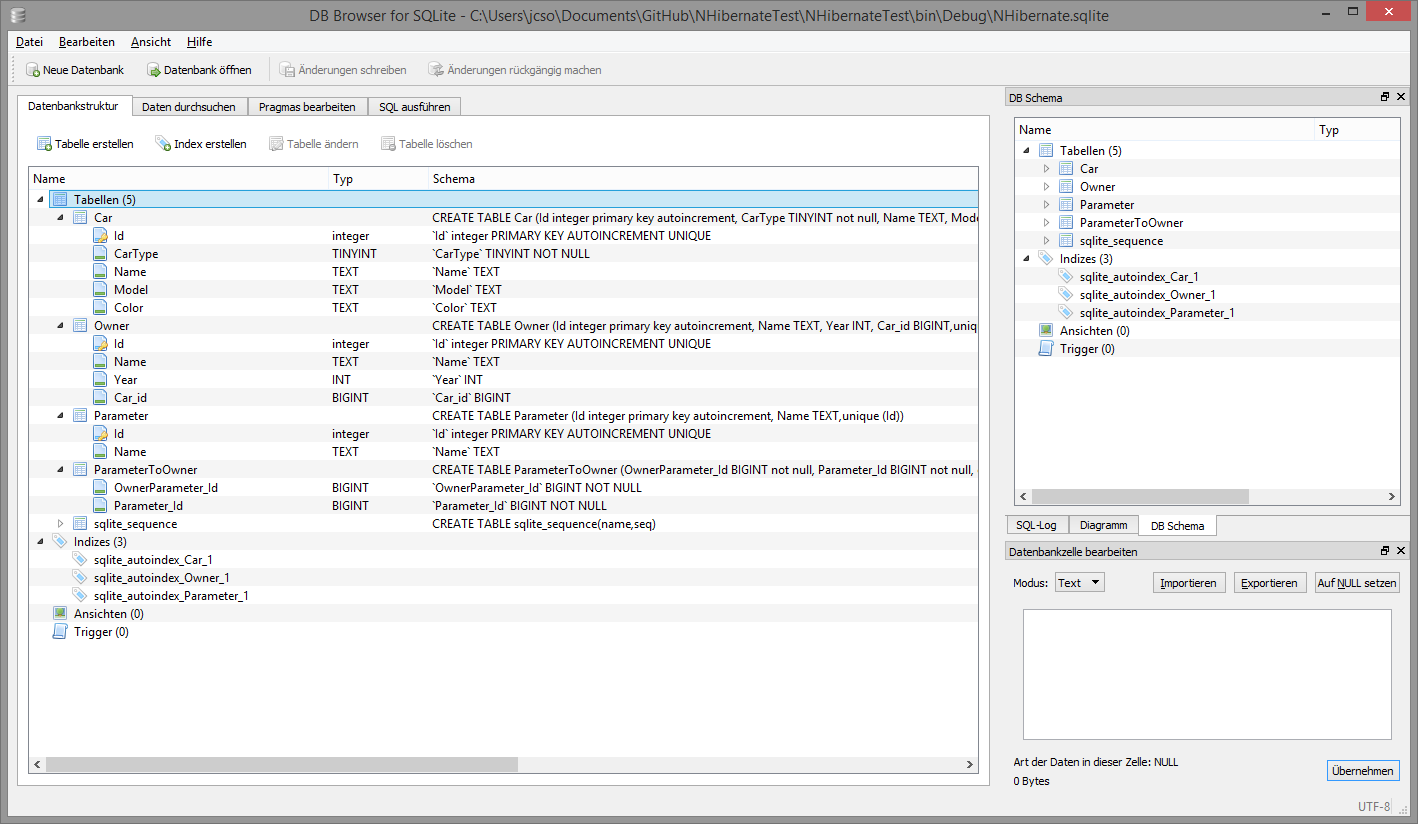The height and width of the screenshot is (824, 1418).
Task: Click the Übernehmen button
Action: tap(1363, 771)
